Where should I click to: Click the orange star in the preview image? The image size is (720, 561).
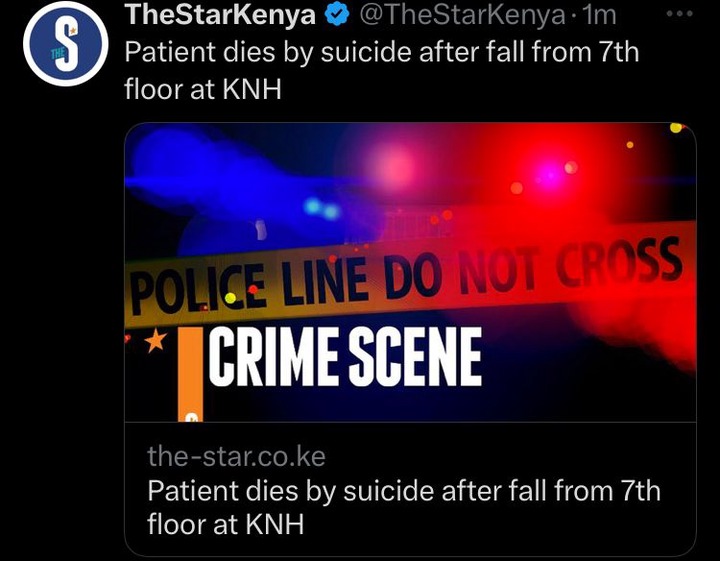156,340
